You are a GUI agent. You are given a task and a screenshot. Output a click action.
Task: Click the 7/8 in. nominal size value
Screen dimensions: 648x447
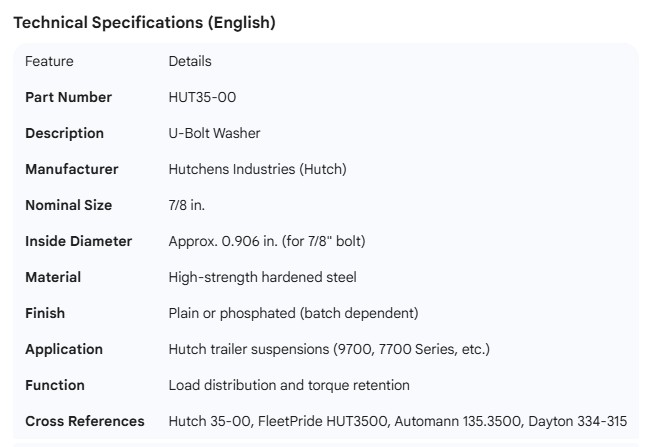coord(186,205)
